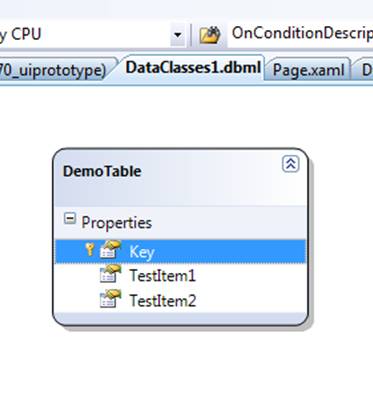Open the partially visible tab after Page.xaml
Viewport: 373px width, 419px height.
(x=364, y=70)
